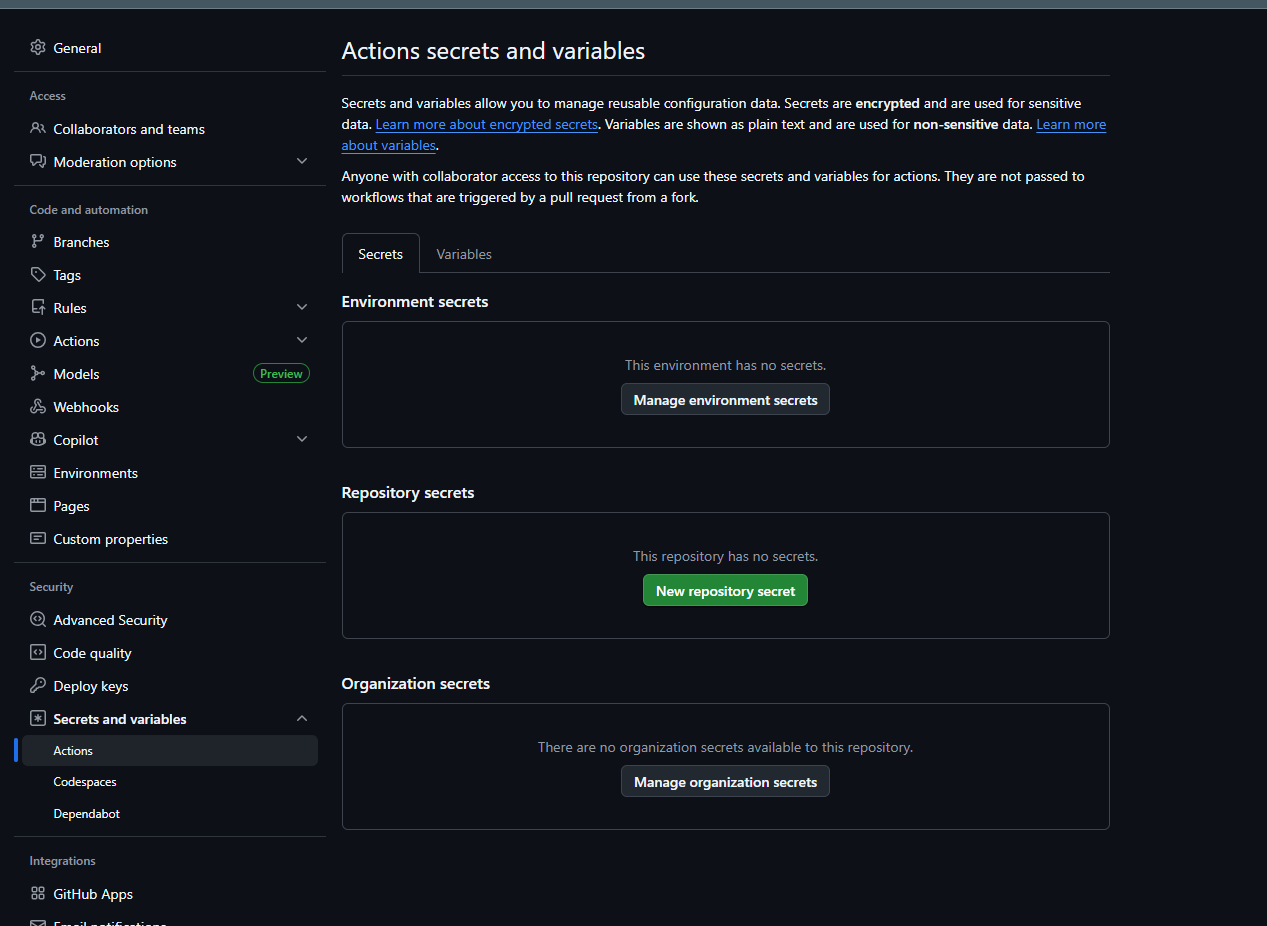Open Dependabot secrets in sidebar
The width and height of the screenshot is (1267, 926).
[87, 814]
